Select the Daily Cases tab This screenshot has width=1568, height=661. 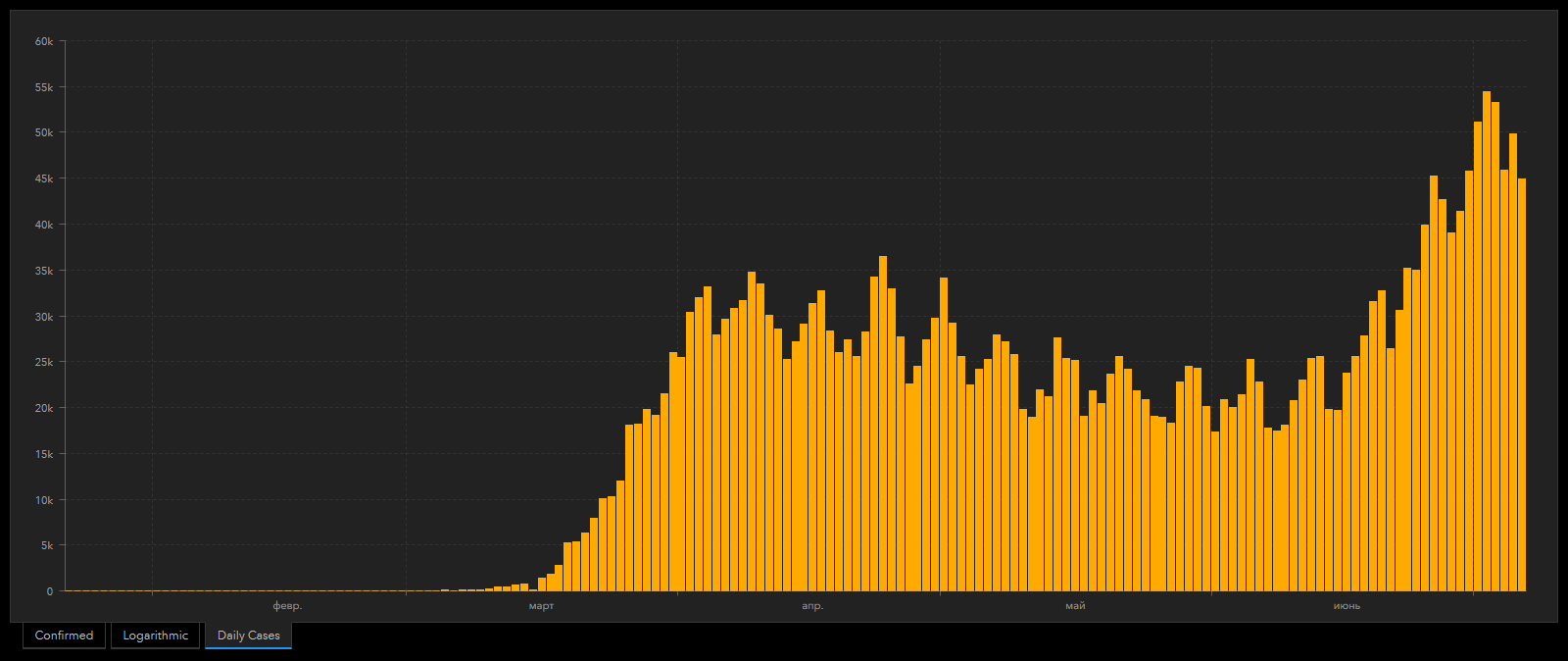(248, 636)
